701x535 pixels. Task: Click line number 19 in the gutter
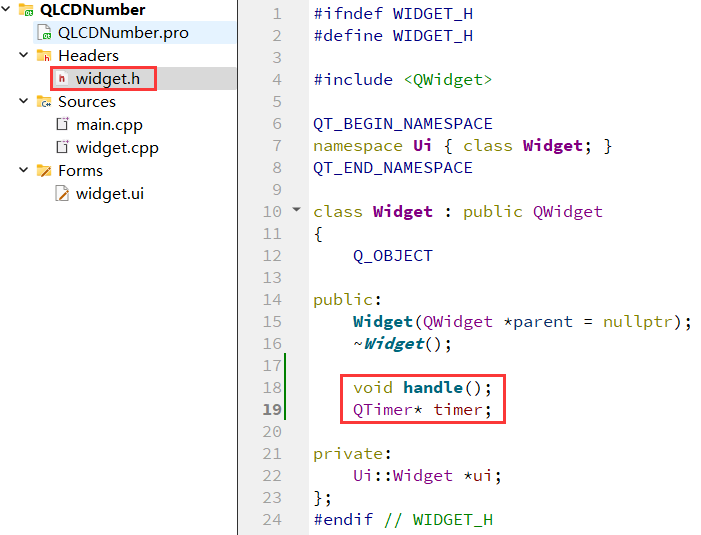point(272,409)
